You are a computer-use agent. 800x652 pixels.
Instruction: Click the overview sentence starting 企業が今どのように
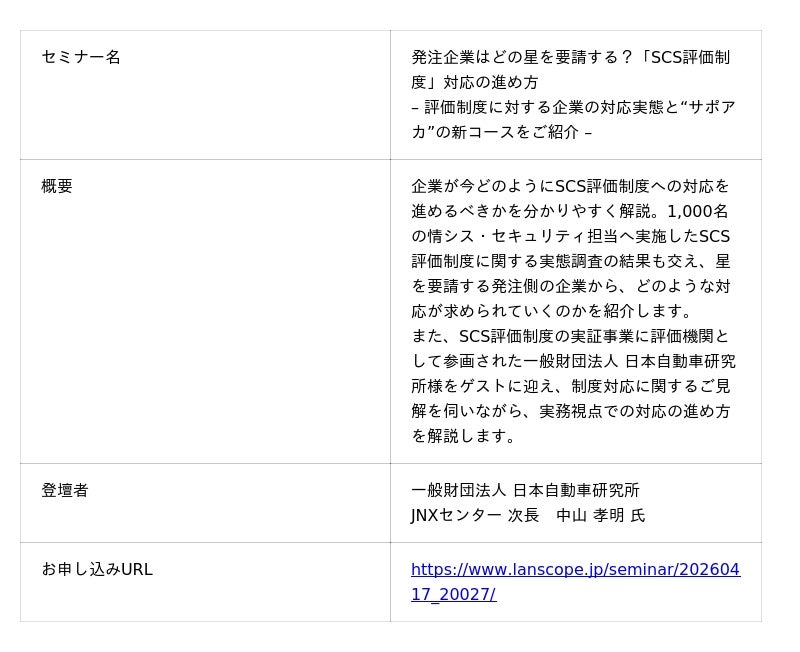point(570,186)
